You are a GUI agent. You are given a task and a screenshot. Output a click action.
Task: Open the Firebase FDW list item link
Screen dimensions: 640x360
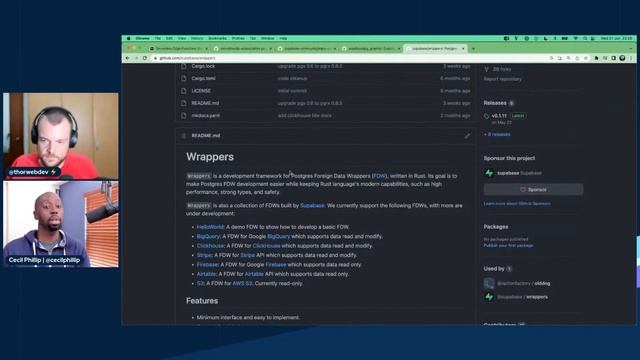tap(207, 264)
